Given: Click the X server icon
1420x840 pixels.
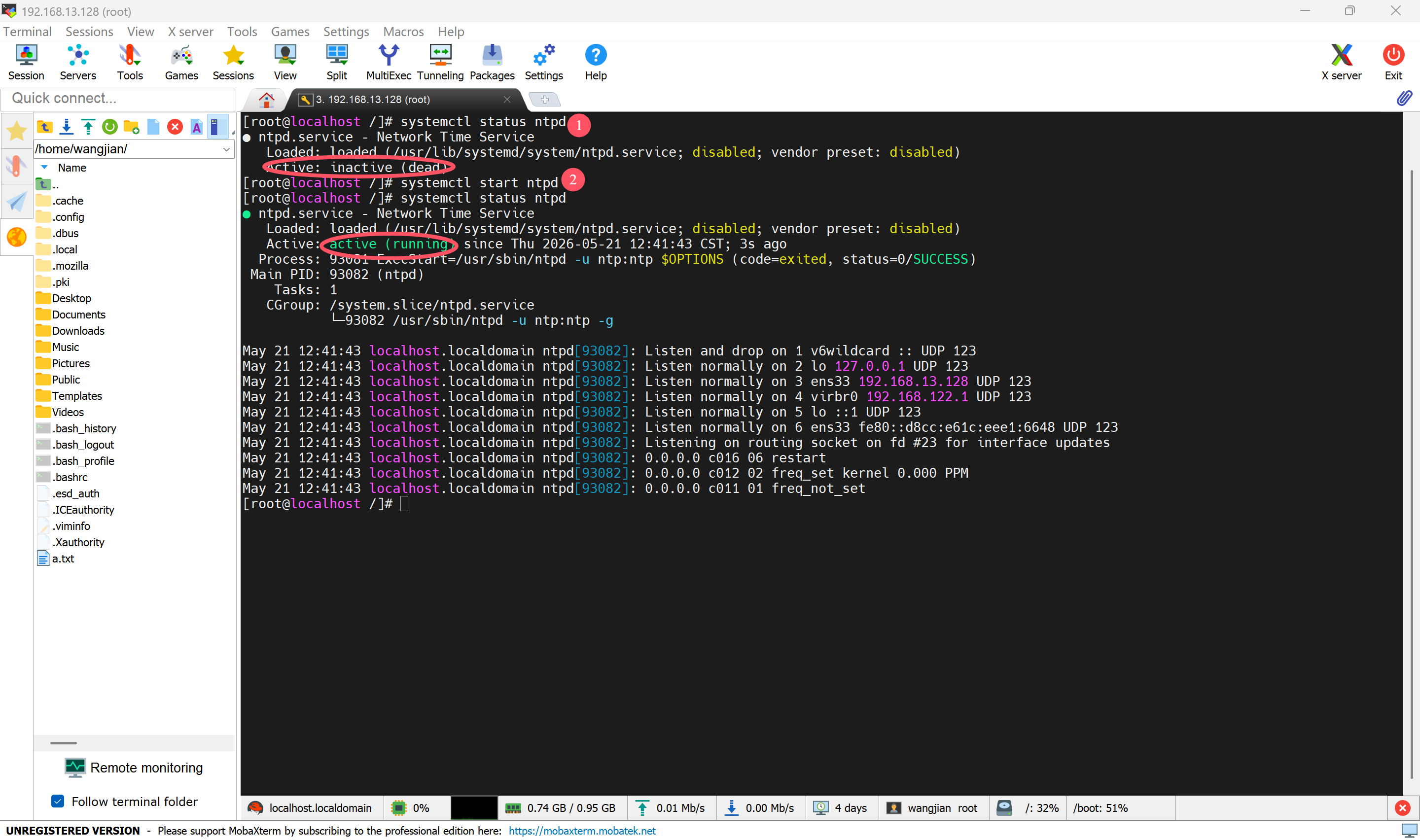Looking at the screenshot, I should click(x=1341, y=62).
